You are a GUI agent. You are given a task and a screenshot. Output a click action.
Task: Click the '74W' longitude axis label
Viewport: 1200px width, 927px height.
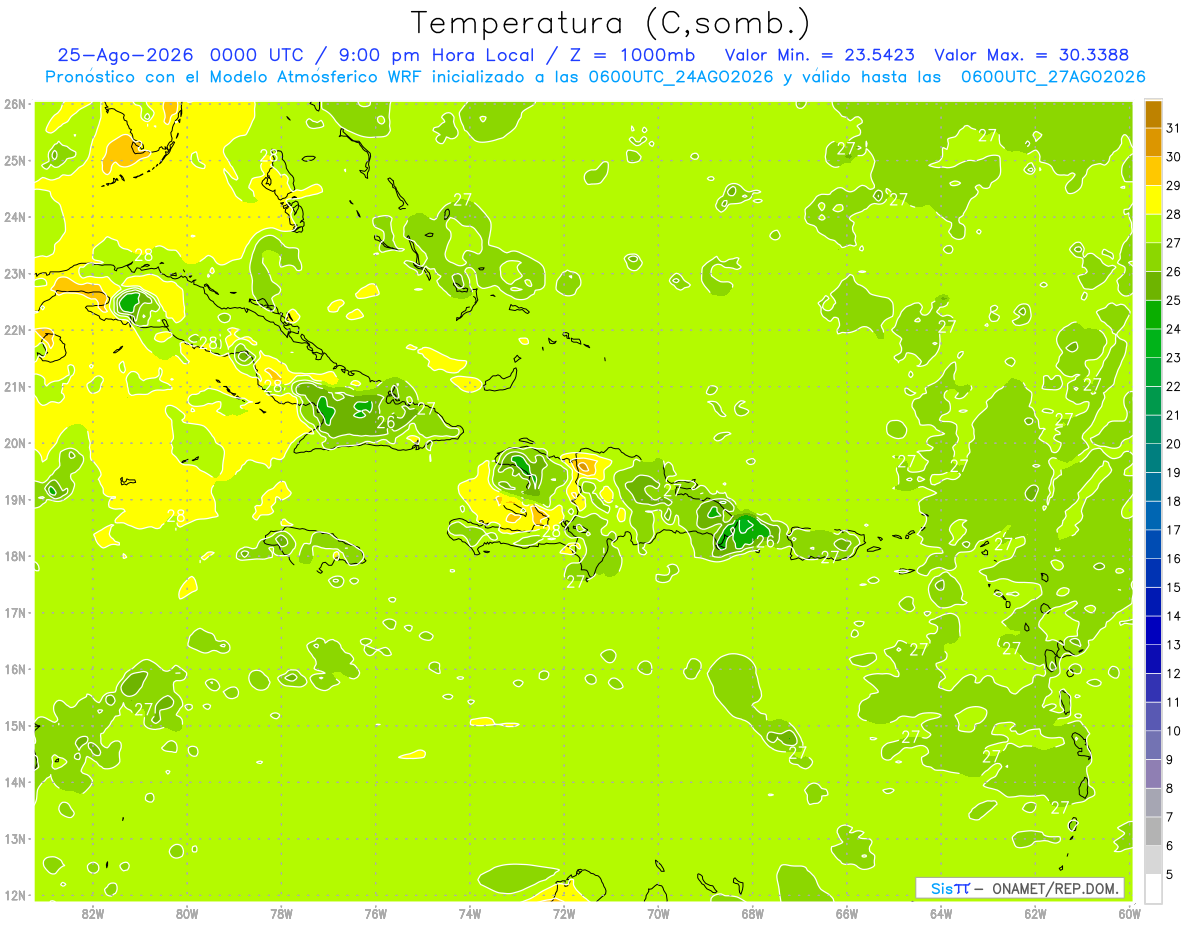[470, 913]
